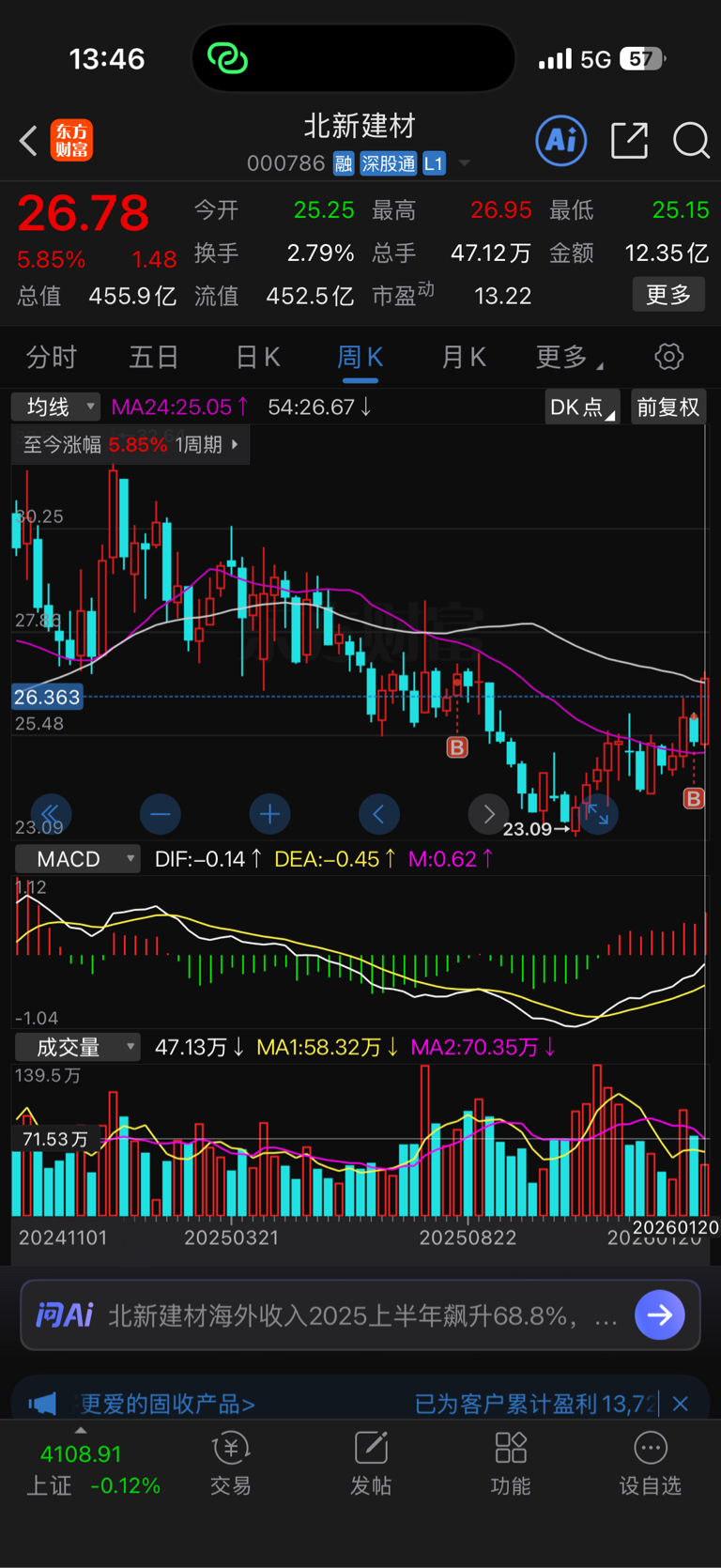Open the 均线 indicator dropdown
The height and width of the screenshot is (1568, 721).
[x=55, y=407]
